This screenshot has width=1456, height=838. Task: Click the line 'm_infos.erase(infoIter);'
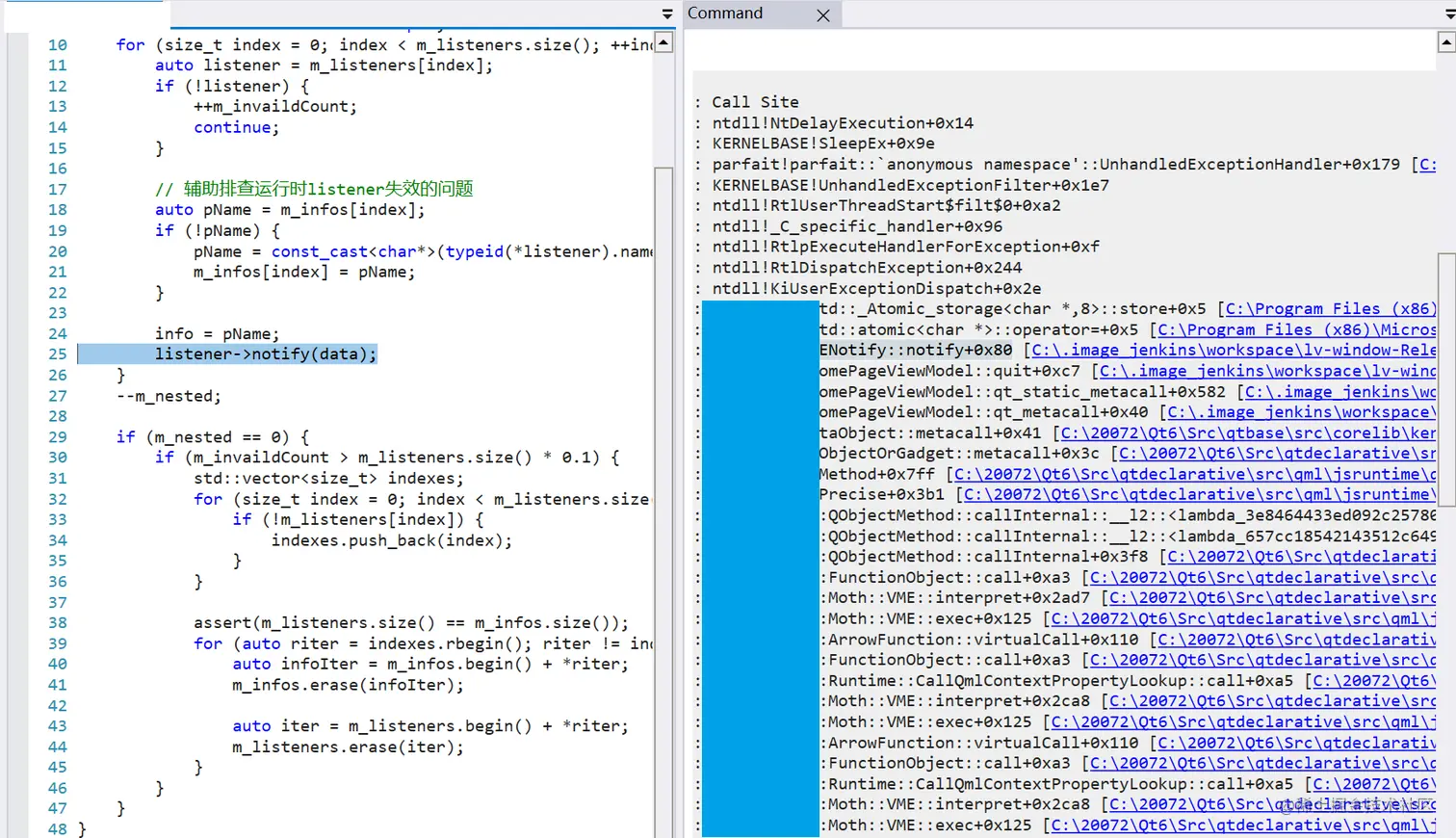348,685
